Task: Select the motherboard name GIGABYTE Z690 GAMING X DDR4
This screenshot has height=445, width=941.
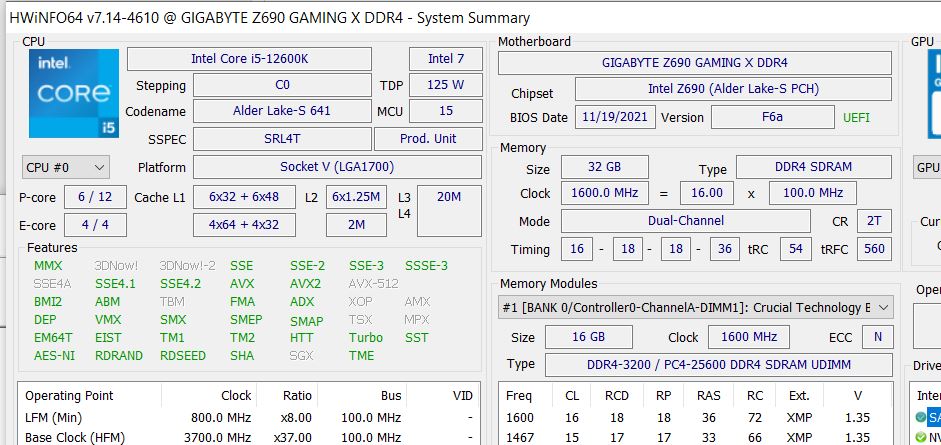Action: coord(694,63)
